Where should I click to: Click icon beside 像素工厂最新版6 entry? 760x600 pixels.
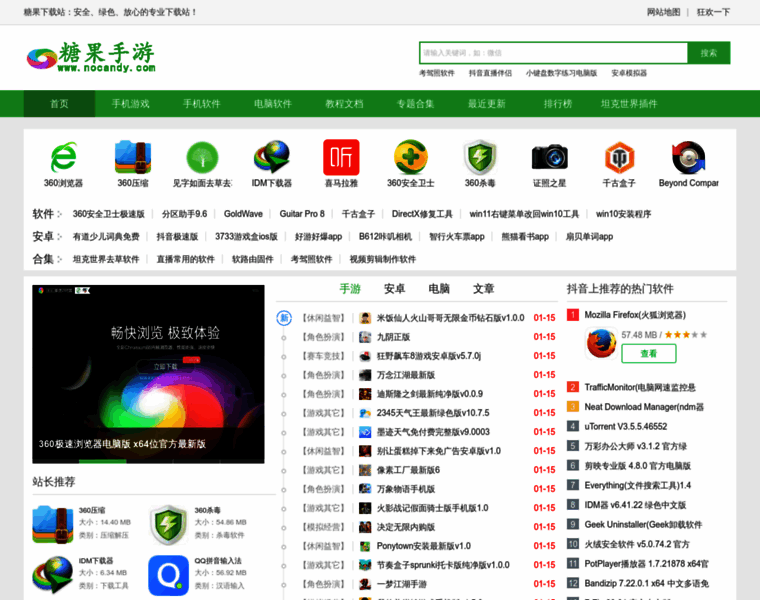tap(365, 470)
